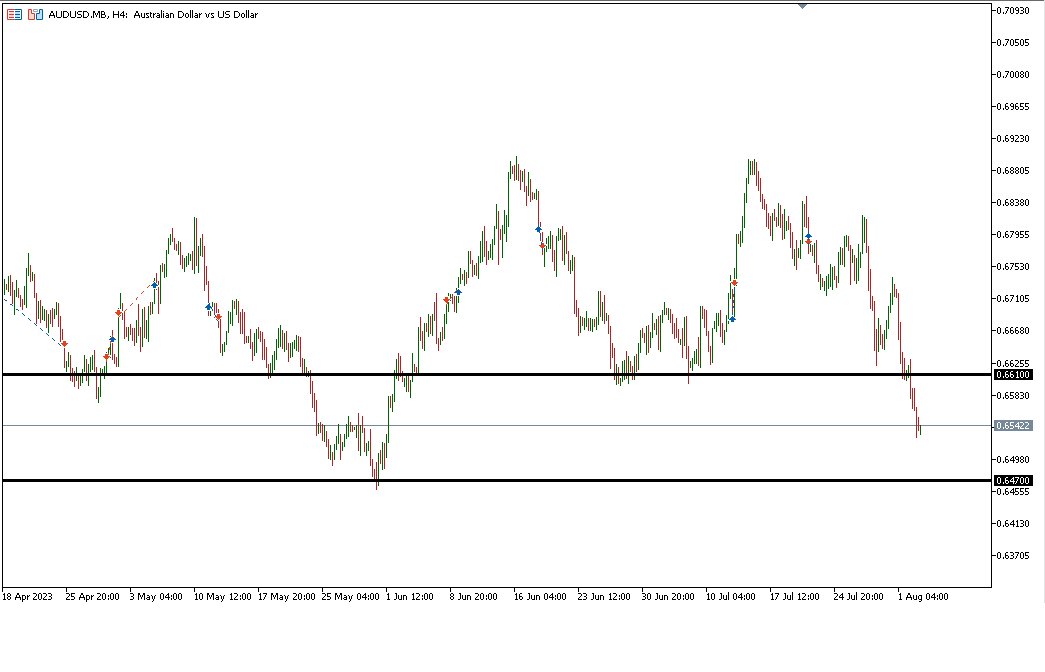Click the 0.66680 price scale value

click(x=1012, y=331)
